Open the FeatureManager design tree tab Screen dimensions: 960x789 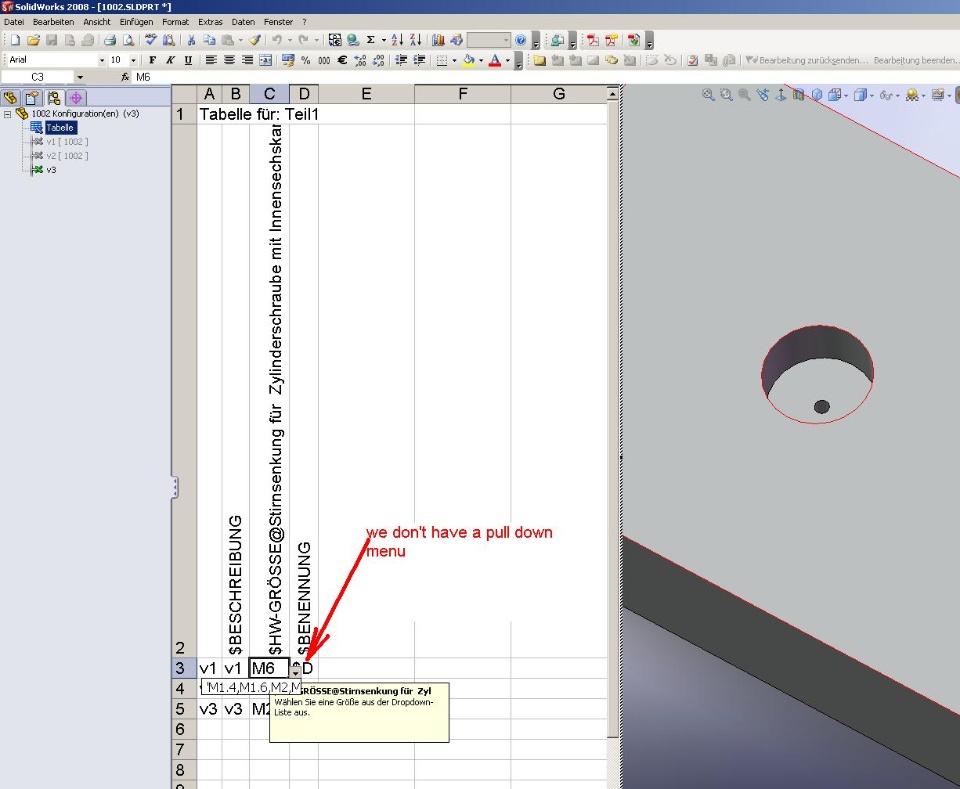(x=10, y=98)
